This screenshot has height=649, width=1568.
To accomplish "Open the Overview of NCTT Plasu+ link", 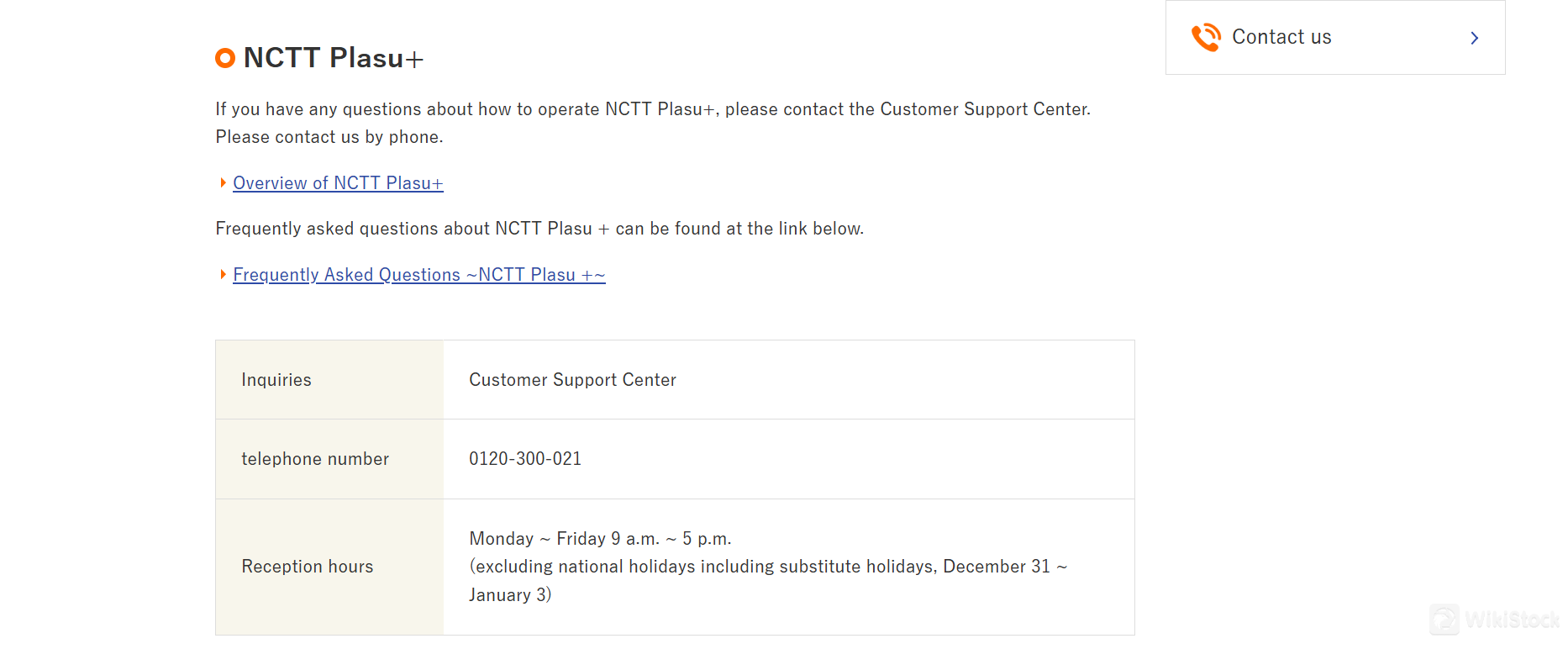I will [x=338, y=183].
